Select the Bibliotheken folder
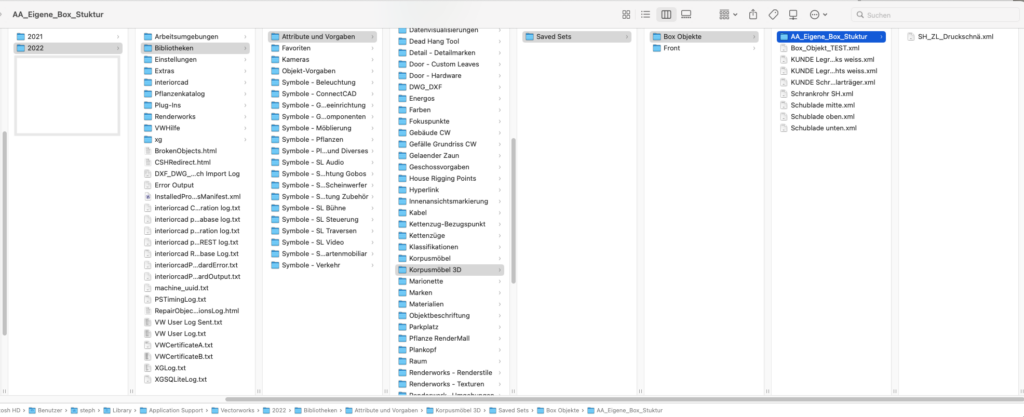This screenshot has width=1024, height=417. (174, 48)
